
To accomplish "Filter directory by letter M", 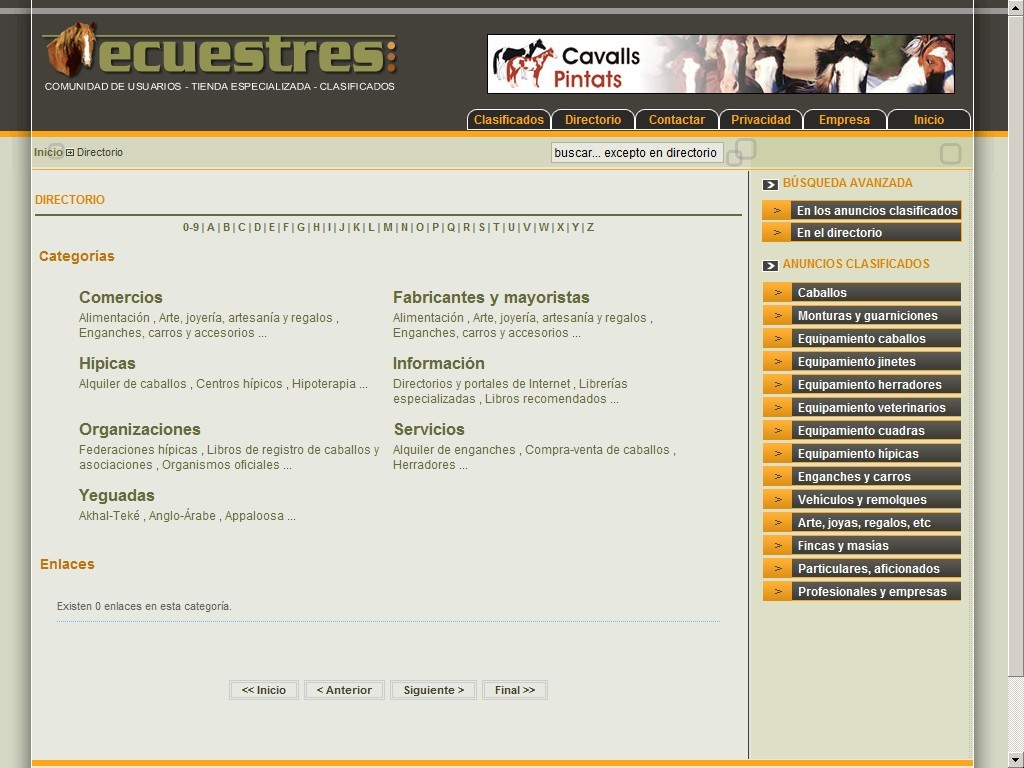I will [388, 228].
